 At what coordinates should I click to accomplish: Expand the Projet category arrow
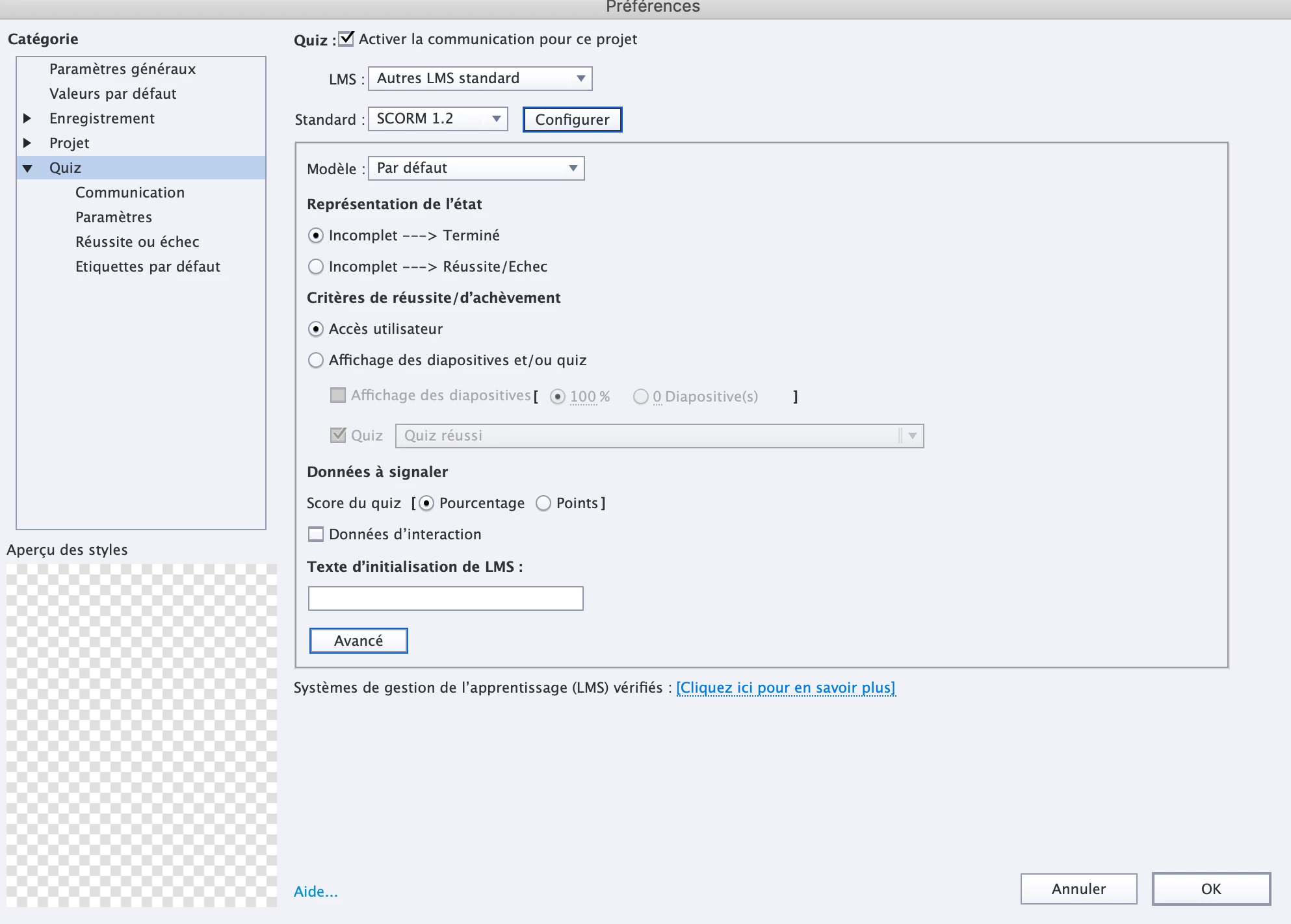pos(27,143)
